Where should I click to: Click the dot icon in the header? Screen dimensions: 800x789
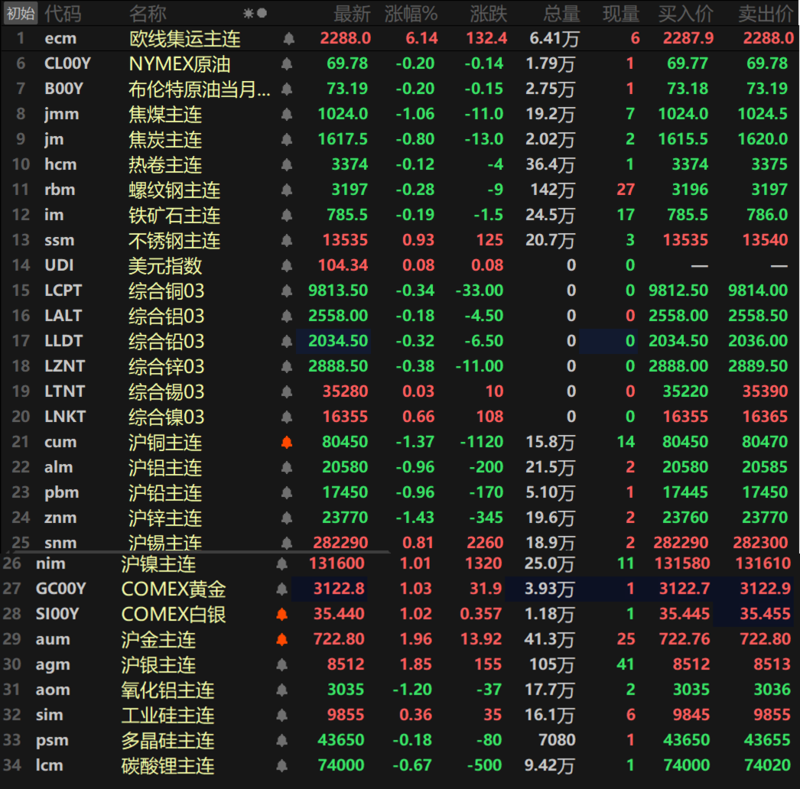[x=262, y=13]
